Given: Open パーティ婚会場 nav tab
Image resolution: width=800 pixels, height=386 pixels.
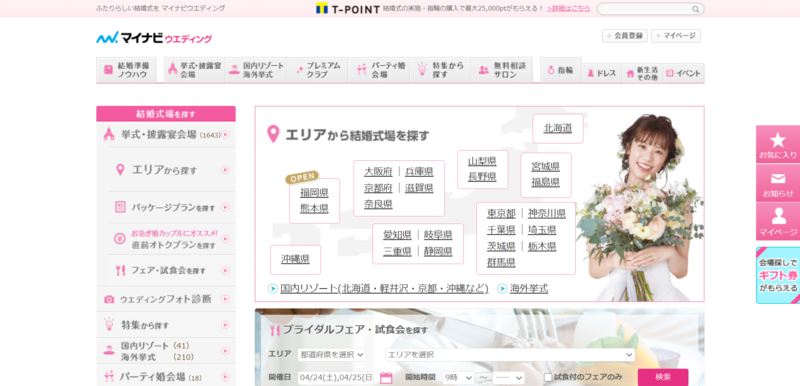Looking at the screenshot, I should [x=379, y=70].
